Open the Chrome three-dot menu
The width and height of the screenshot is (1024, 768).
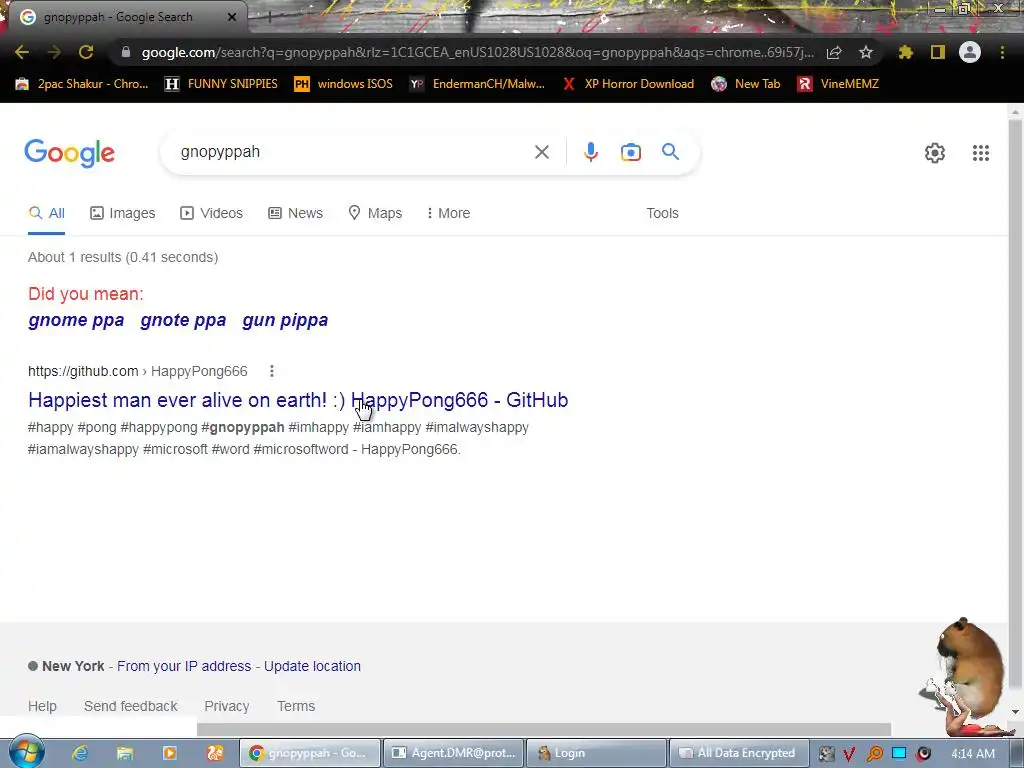[x=1002, y=52]
